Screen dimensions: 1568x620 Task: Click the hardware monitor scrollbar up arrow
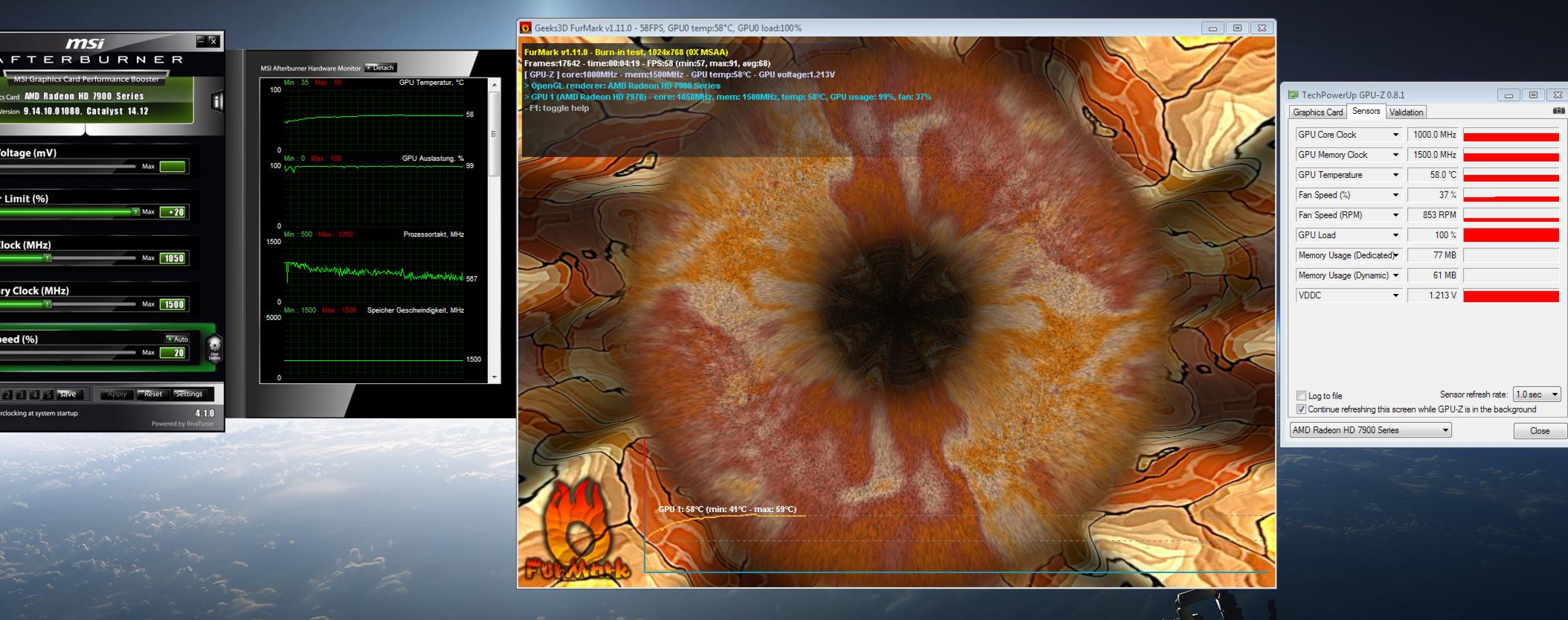pyautogui.click(x=495, y=84)
